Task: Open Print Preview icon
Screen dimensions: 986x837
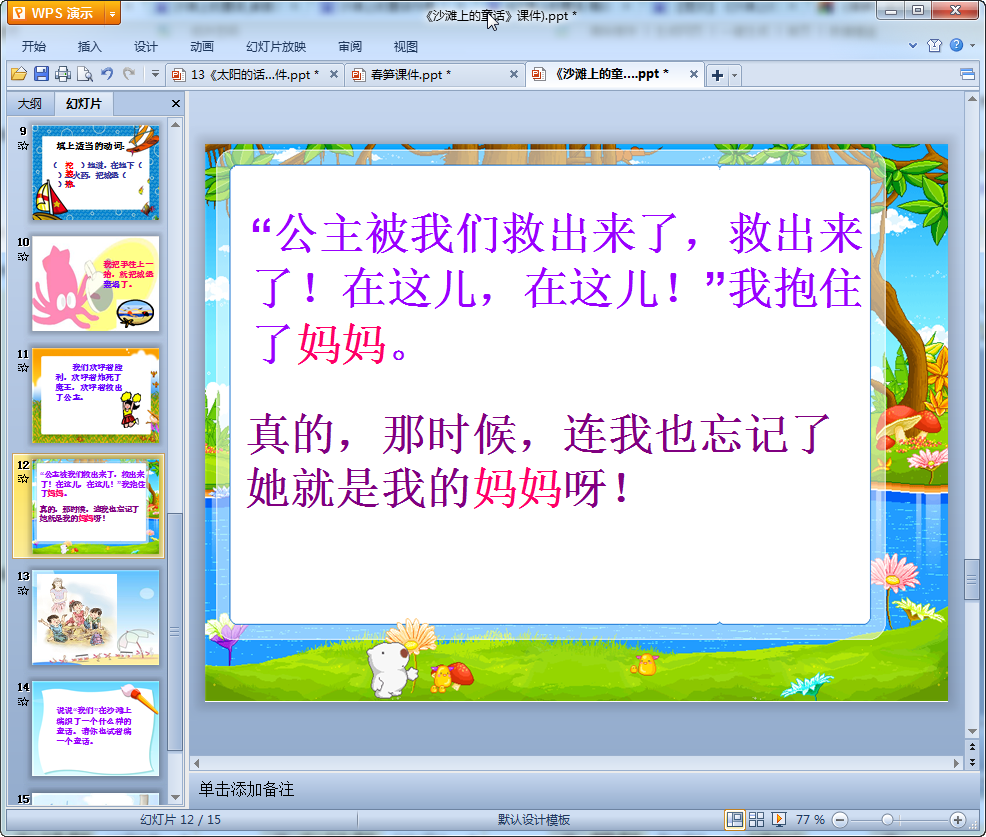Action: [85, 74]
